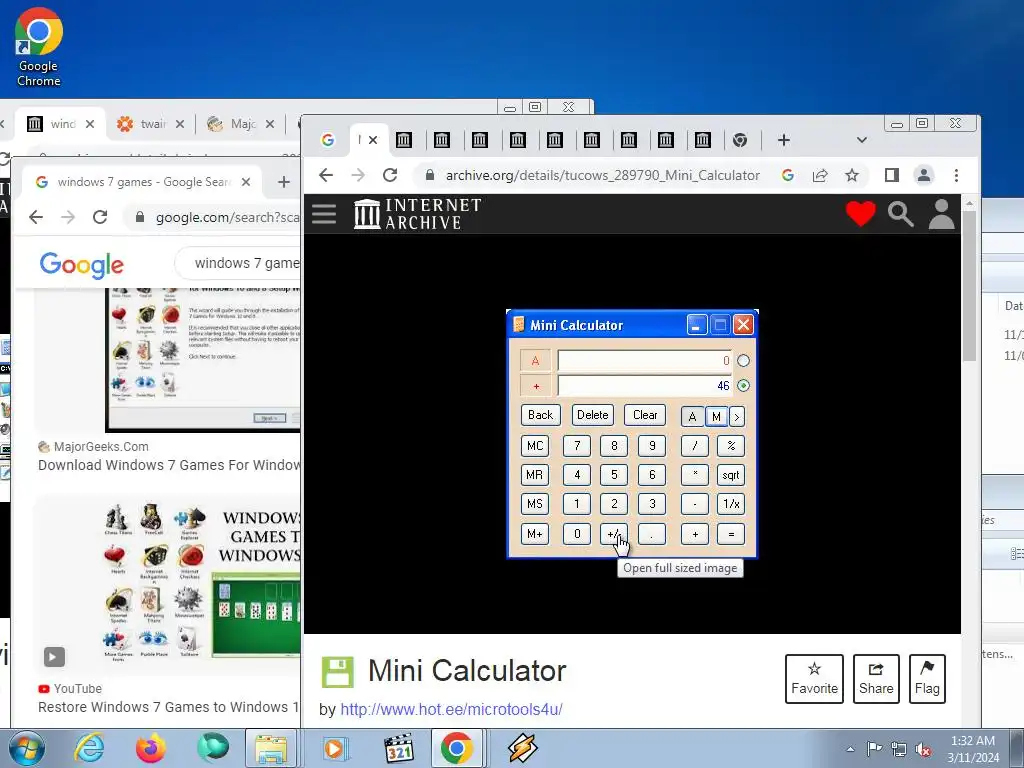Show hidden system tray icons arrow

point(850,749)
